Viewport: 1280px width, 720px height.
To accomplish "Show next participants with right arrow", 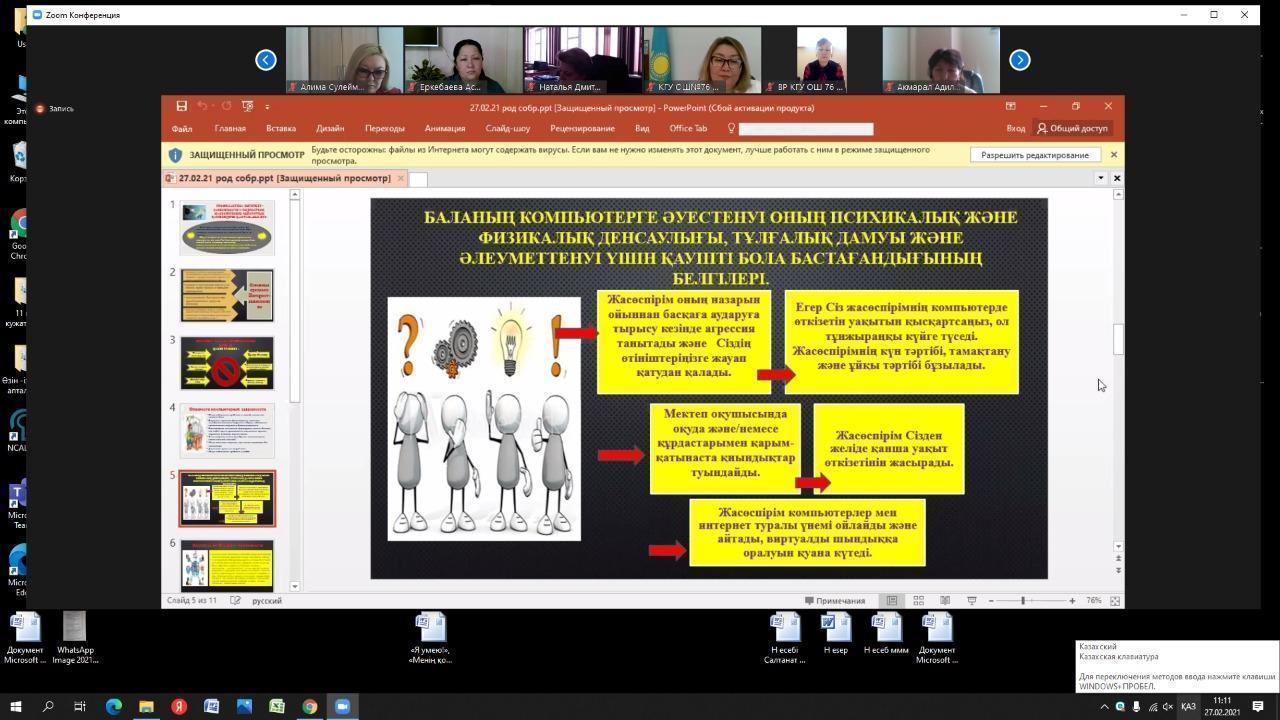I will 1019,60.
